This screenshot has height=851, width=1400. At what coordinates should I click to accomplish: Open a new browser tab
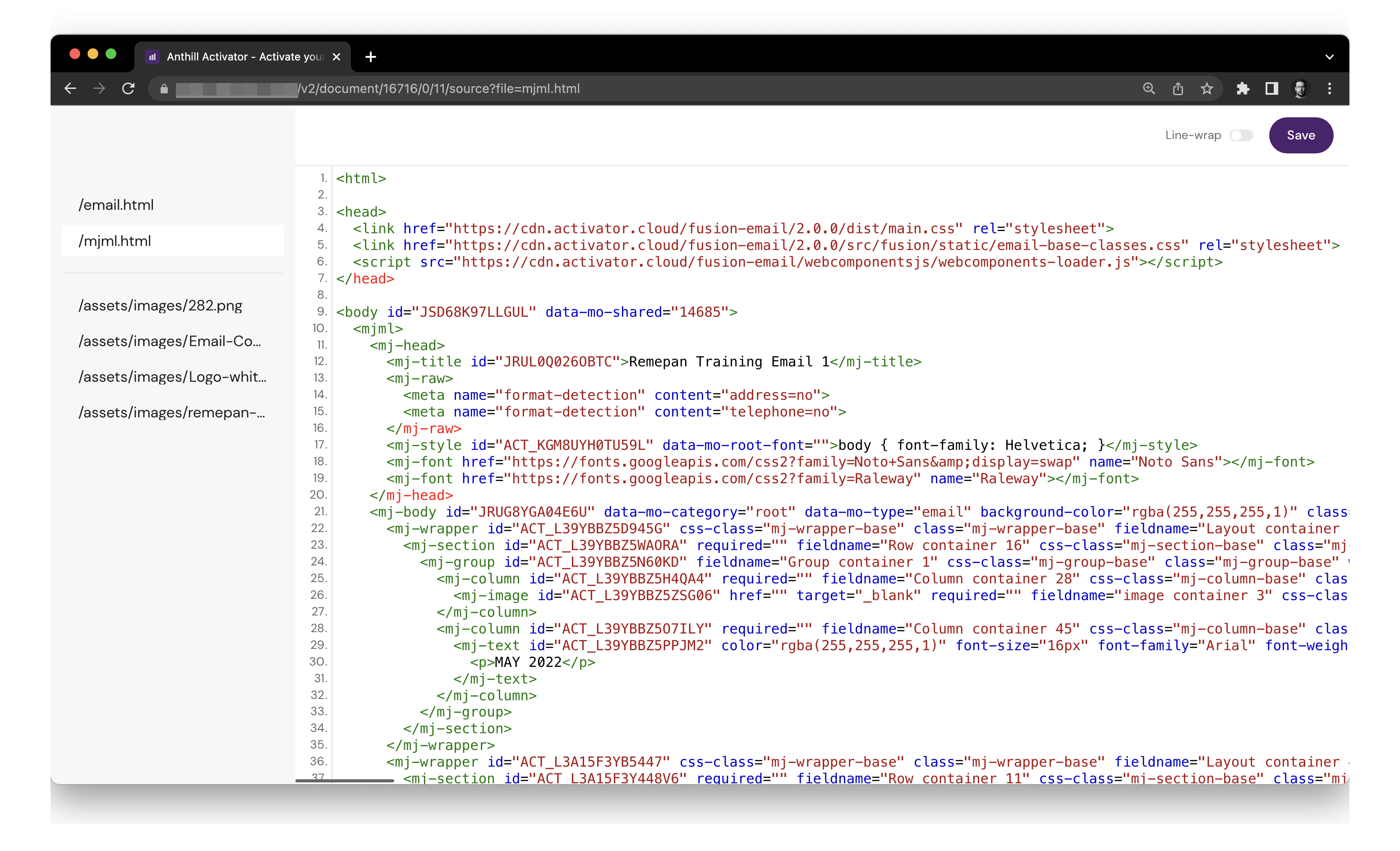tap(371, 57)
